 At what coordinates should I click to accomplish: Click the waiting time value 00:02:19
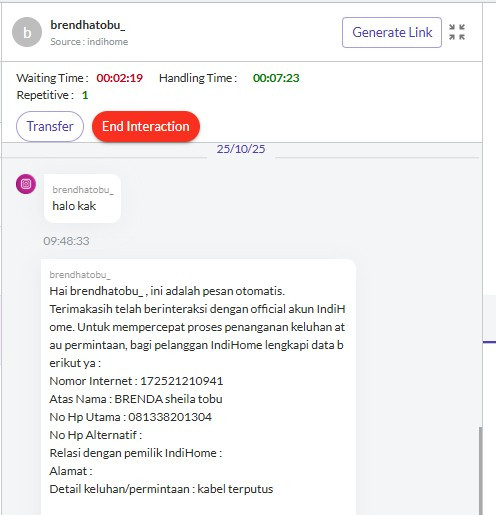(x=119, y=78)
